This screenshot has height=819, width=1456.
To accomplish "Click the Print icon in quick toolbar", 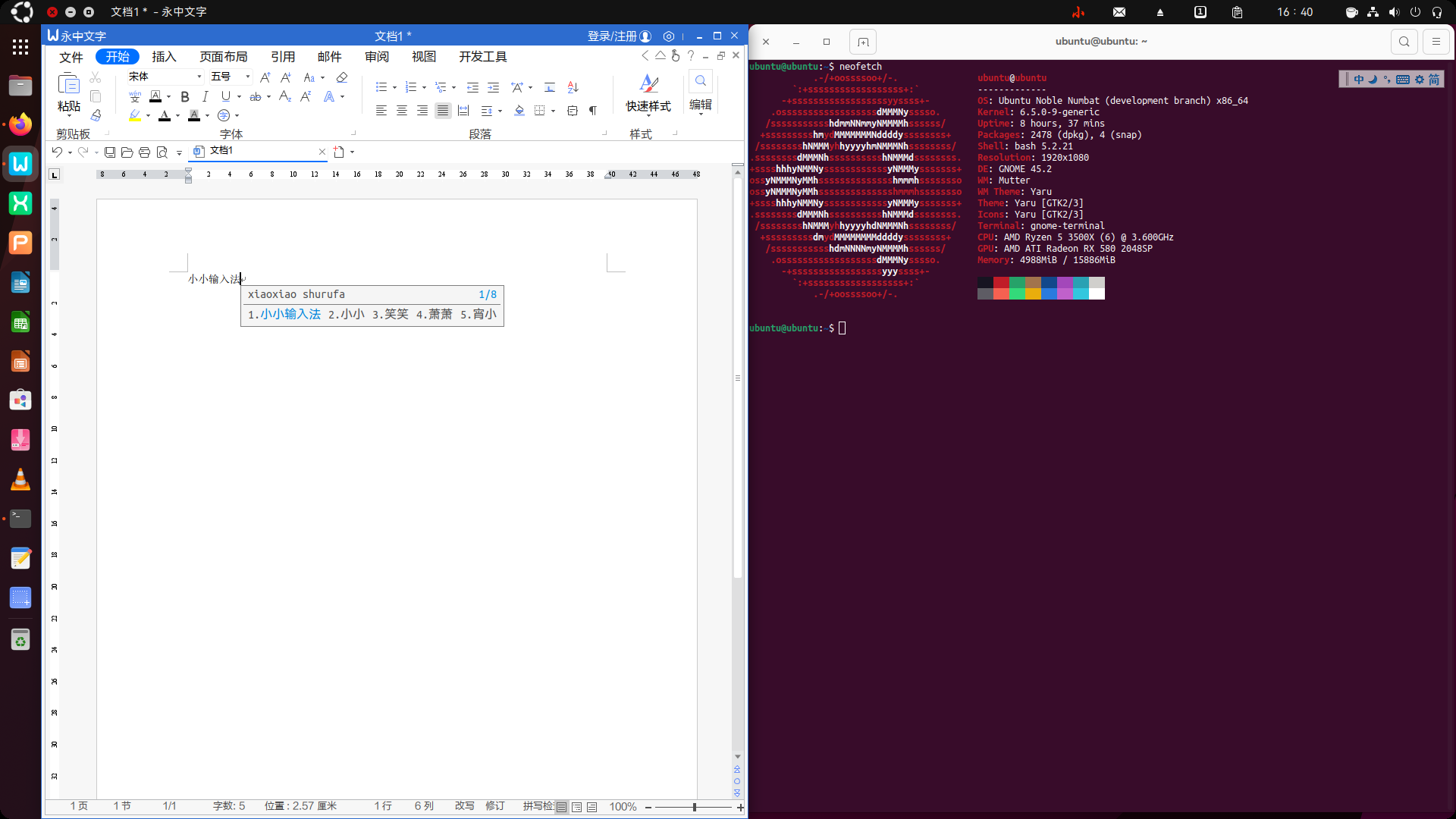I will point(145,152).
